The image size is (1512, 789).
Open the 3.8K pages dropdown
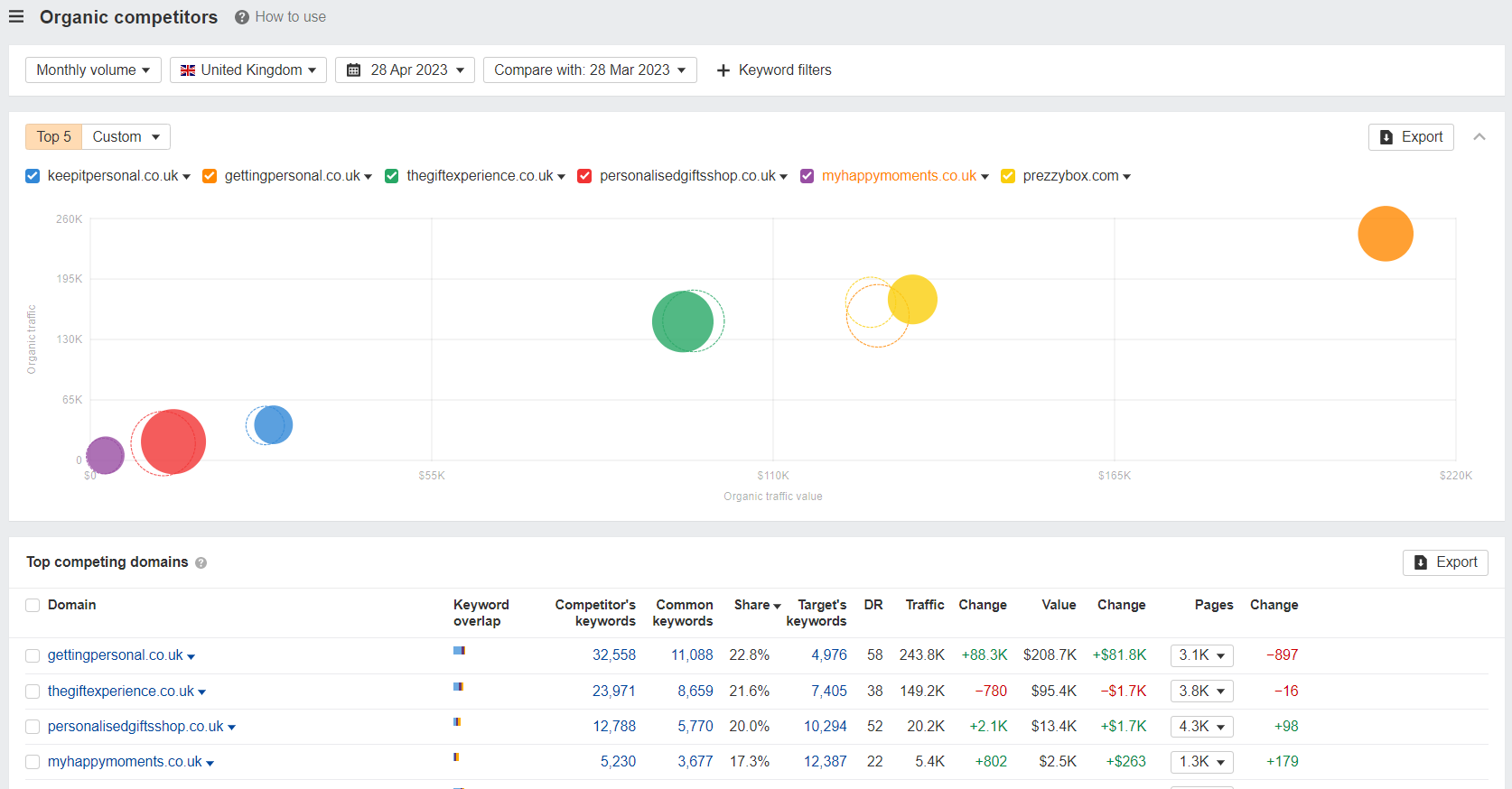(x=1201, y=692)
